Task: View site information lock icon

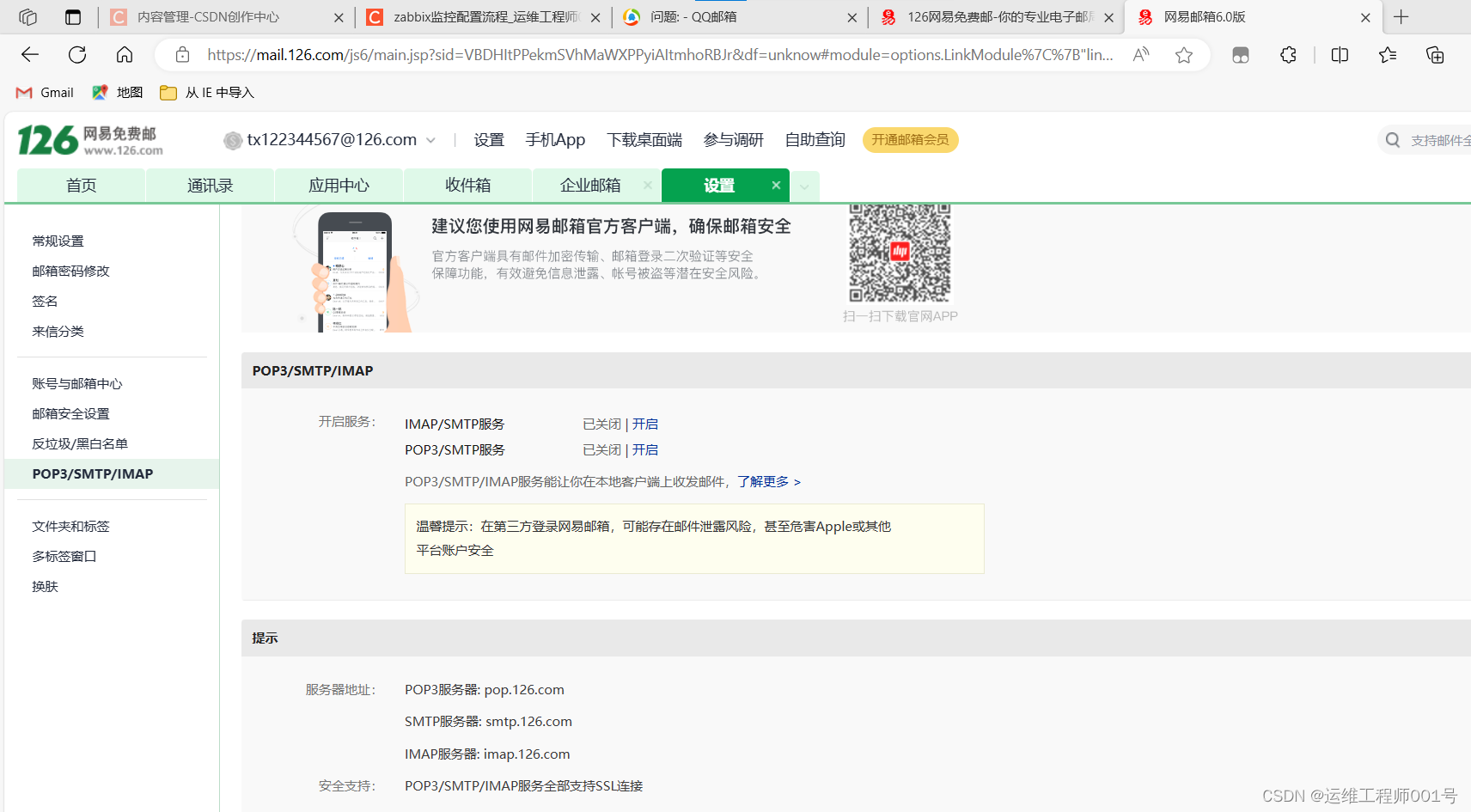Action: click(182, 55)
